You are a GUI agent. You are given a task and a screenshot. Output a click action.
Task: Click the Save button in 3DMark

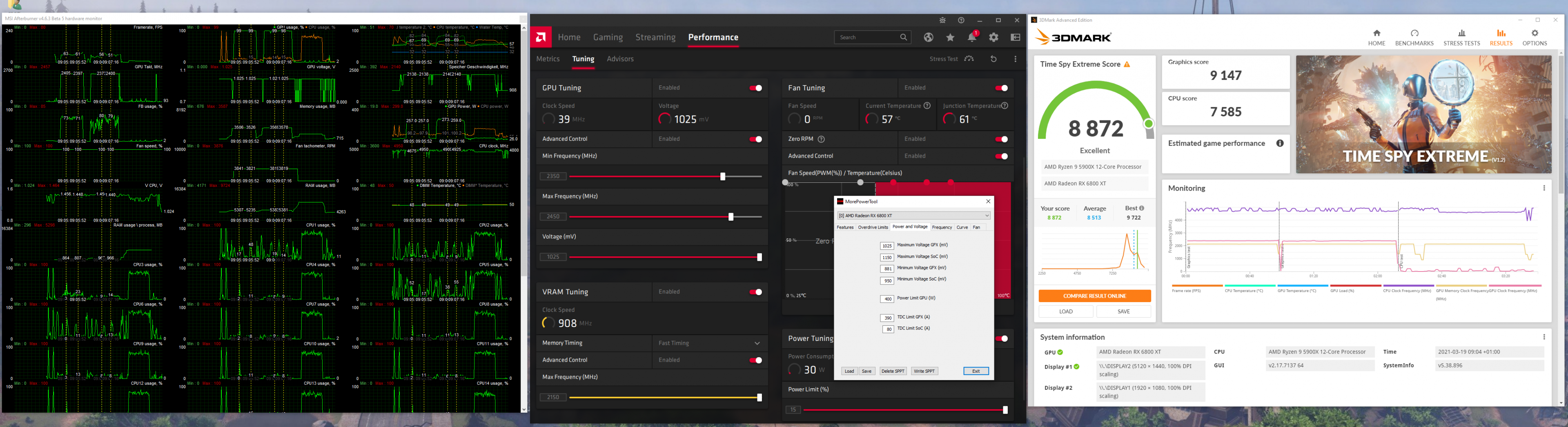click(x=1124, y=311)
